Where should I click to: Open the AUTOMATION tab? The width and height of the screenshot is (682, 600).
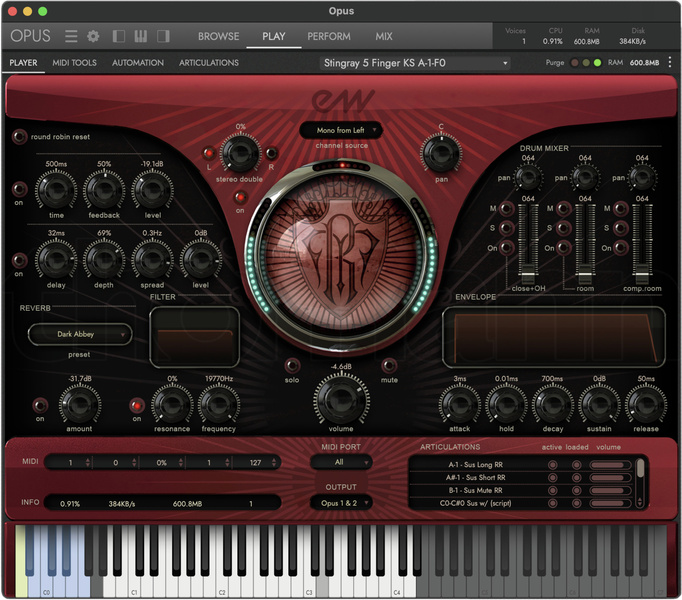[x=138, y=63]
